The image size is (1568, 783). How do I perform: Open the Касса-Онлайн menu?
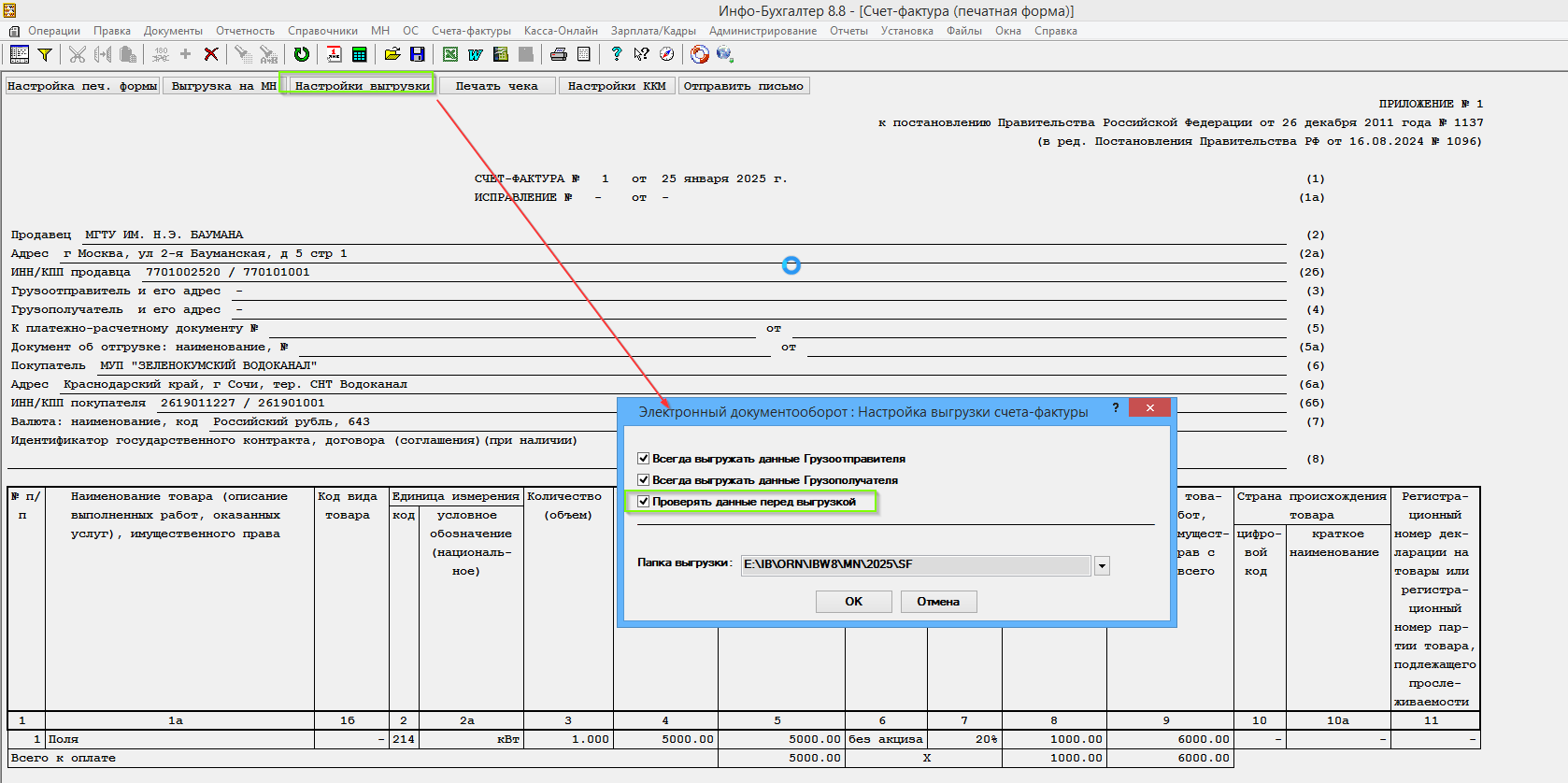click(x=561, y=31)
